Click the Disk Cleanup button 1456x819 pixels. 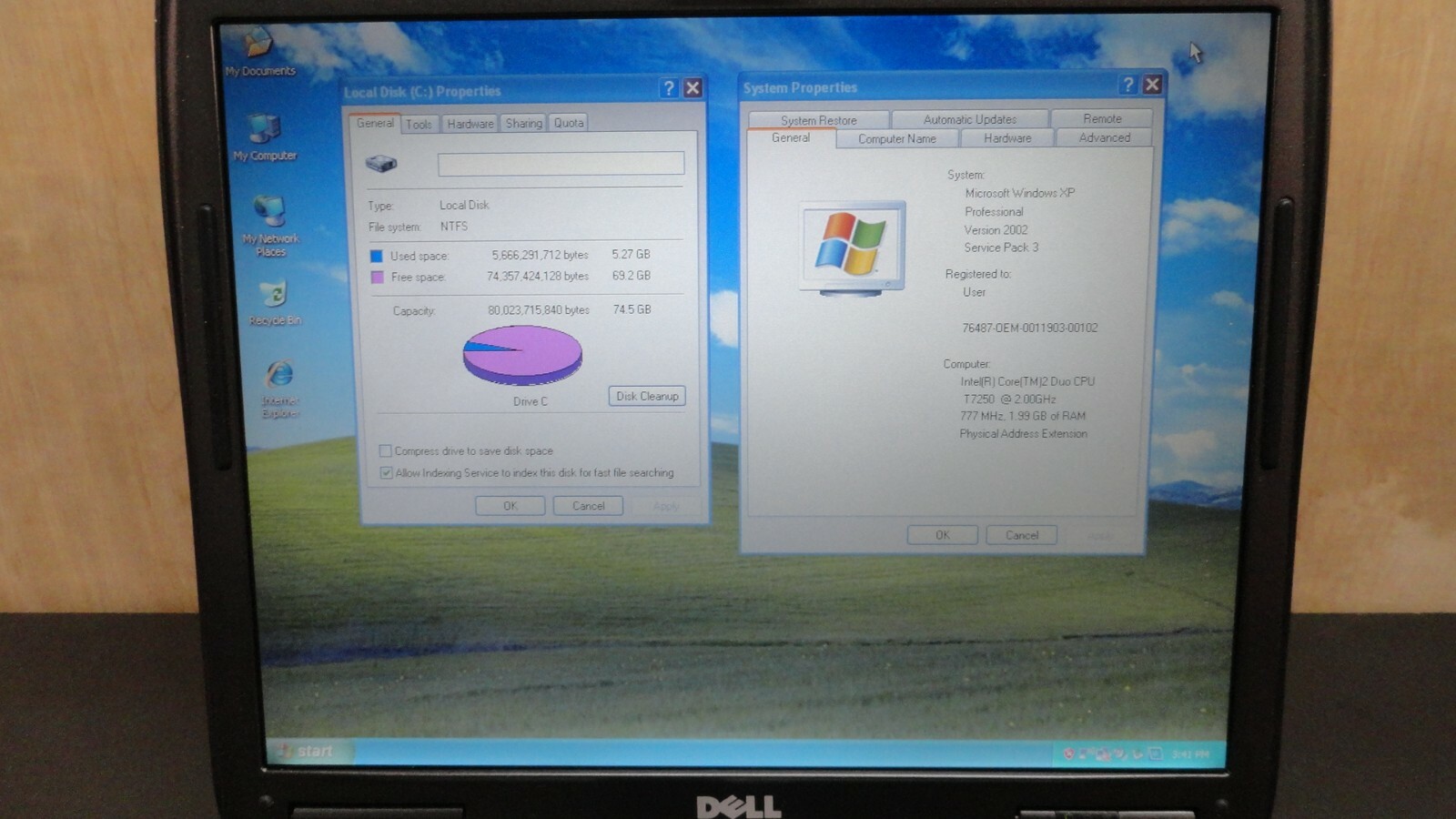[x=647, y=396]
